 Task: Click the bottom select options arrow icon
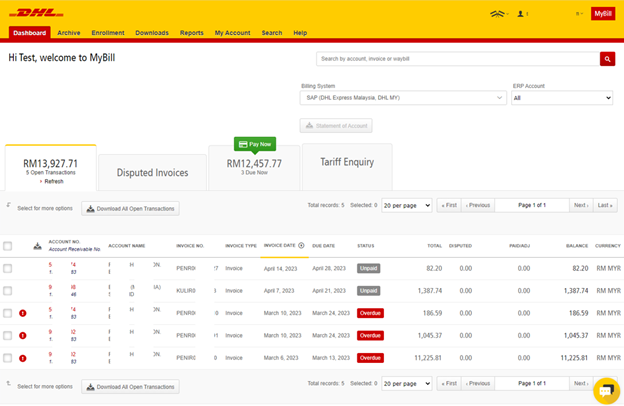pos(8,383)
